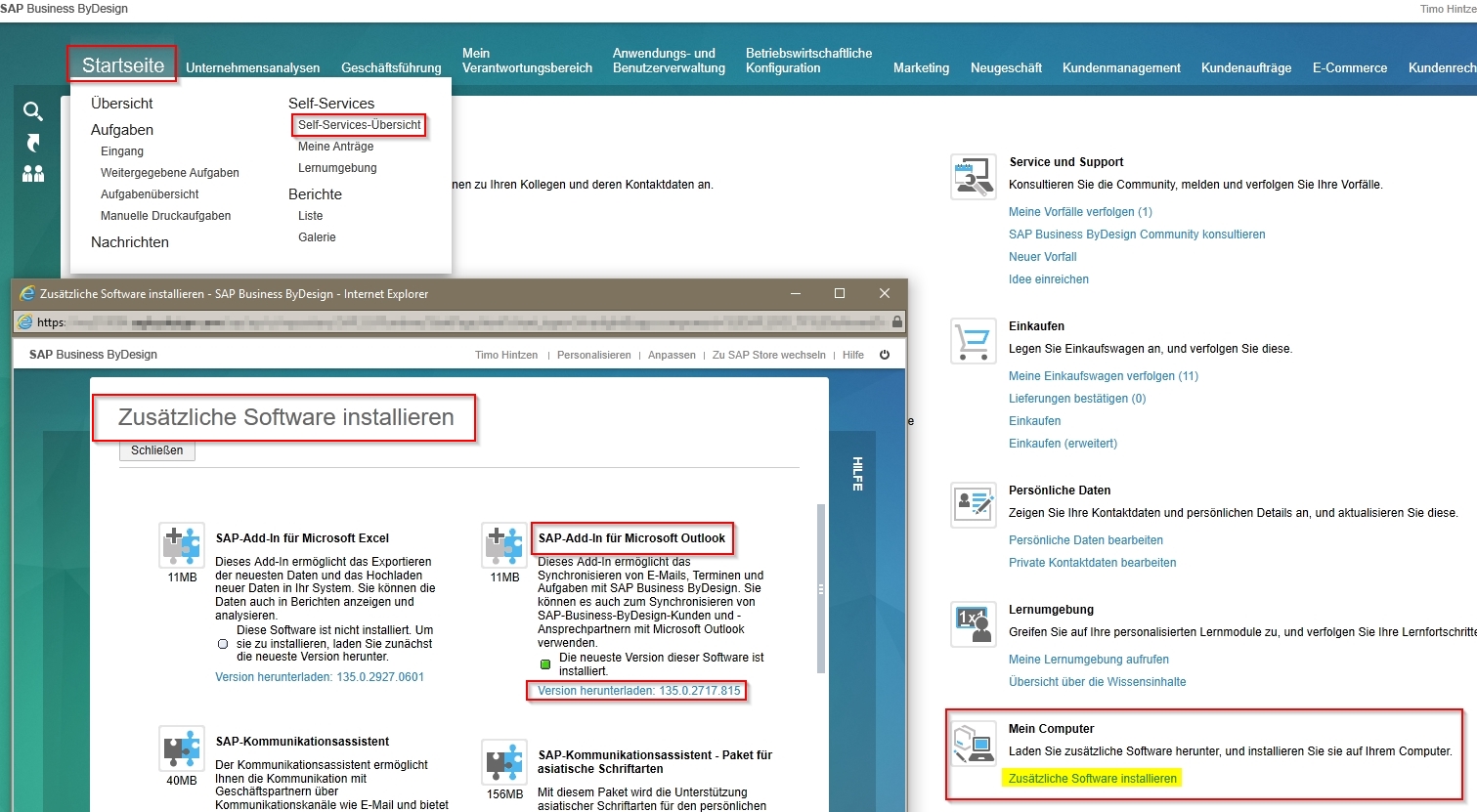Click the arrow shortcut icon in sidebar
This screenshot has height=812, width=1477.
[33, 143]
